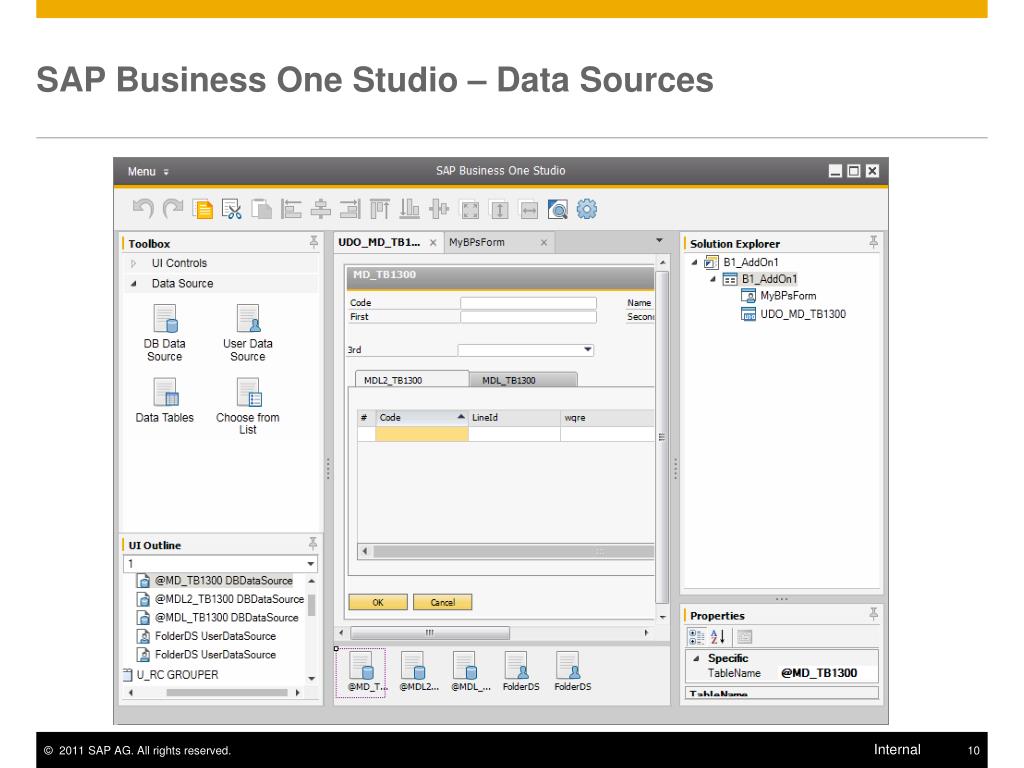
Task: Click the wqre column header
Action: click(607, 417)
